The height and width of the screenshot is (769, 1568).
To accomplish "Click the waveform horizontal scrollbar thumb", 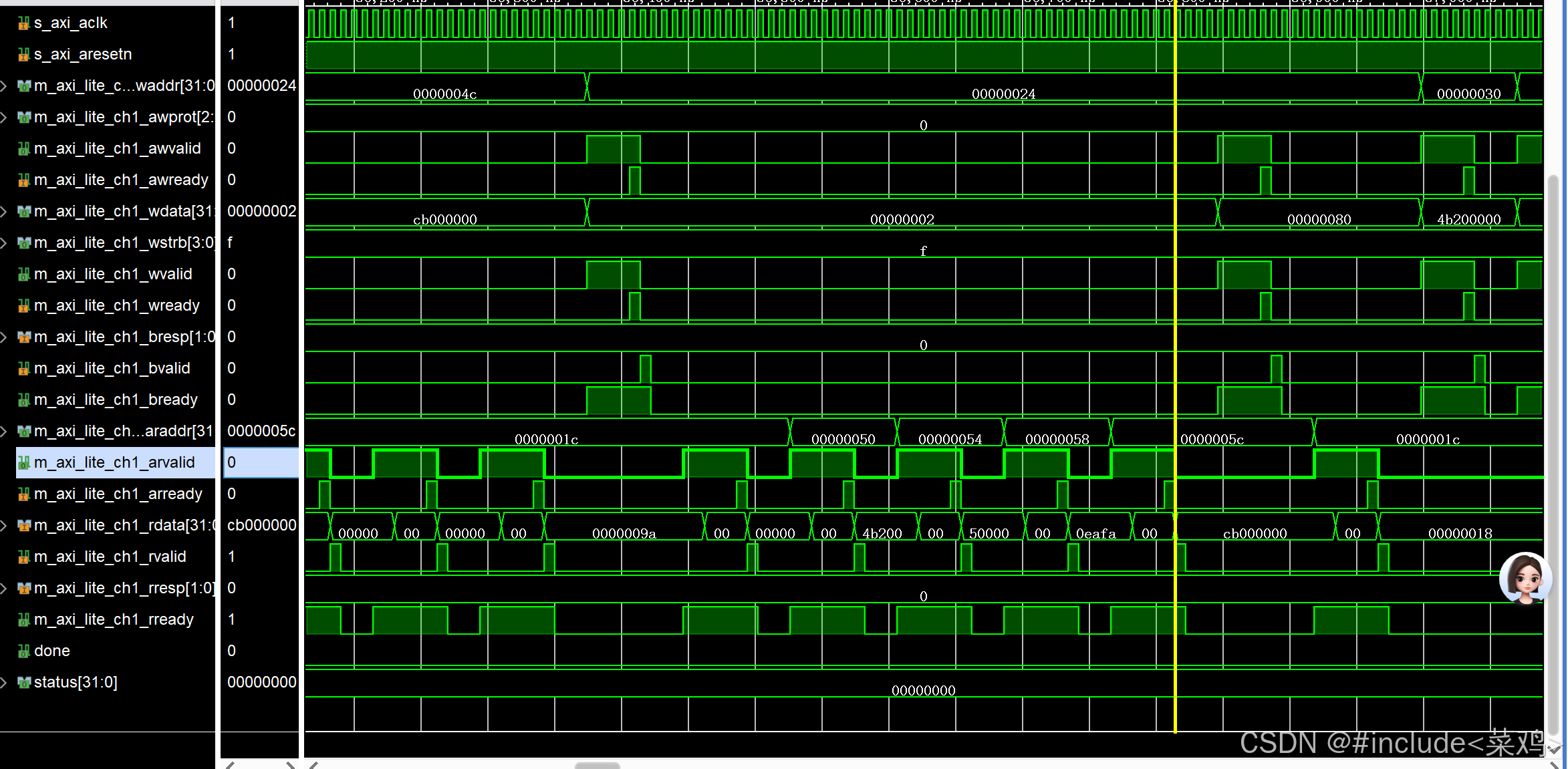I will (x=598, y=766).
